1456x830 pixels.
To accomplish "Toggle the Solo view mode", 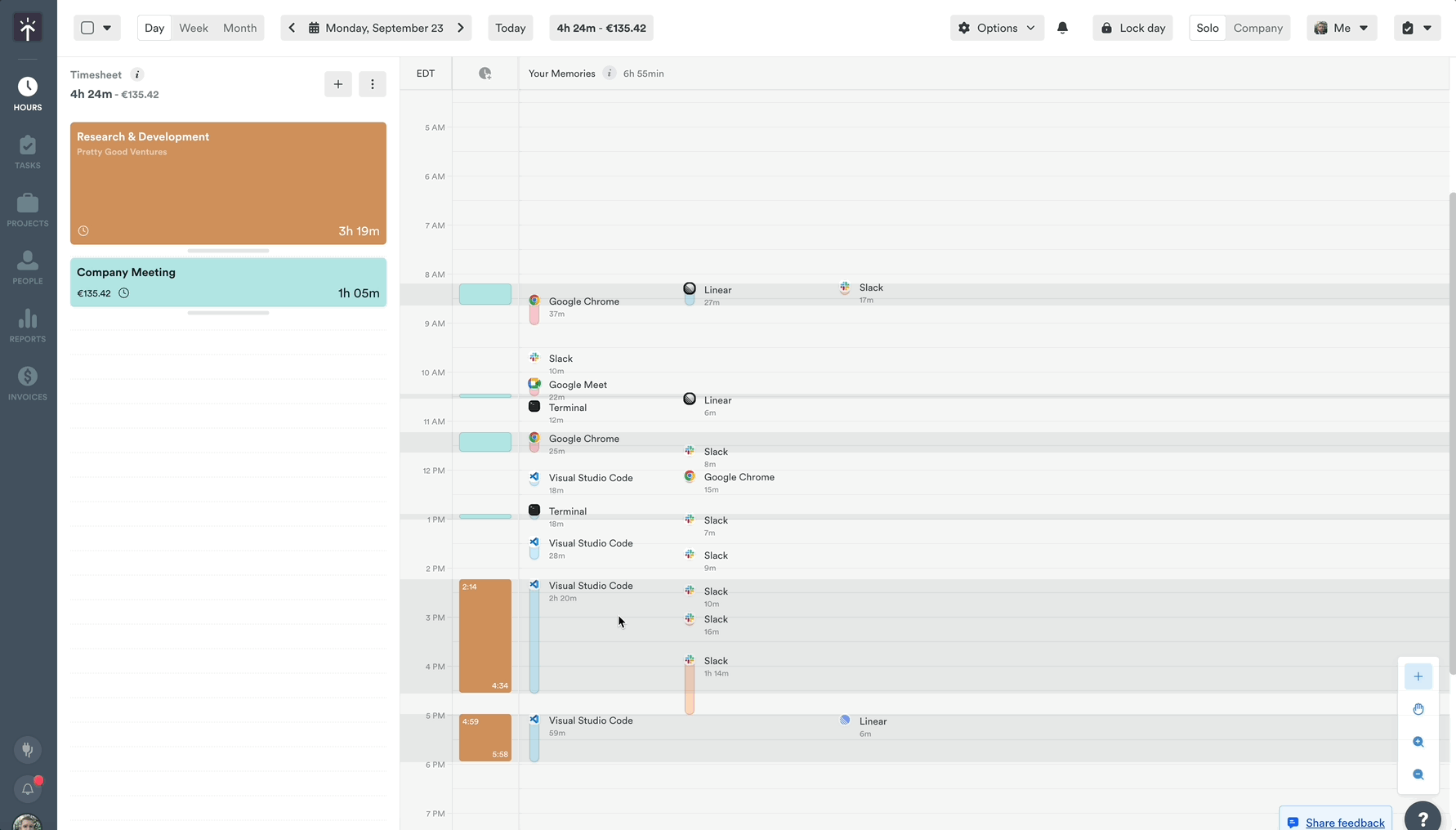I will [1207, 28].
